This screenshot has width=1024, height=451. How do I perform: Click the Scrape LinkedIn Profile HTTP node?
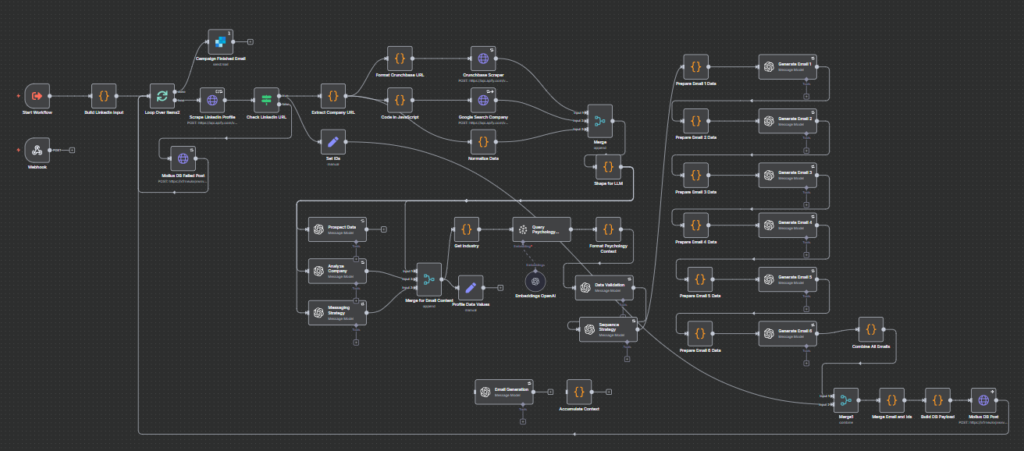tap(212, 98)
